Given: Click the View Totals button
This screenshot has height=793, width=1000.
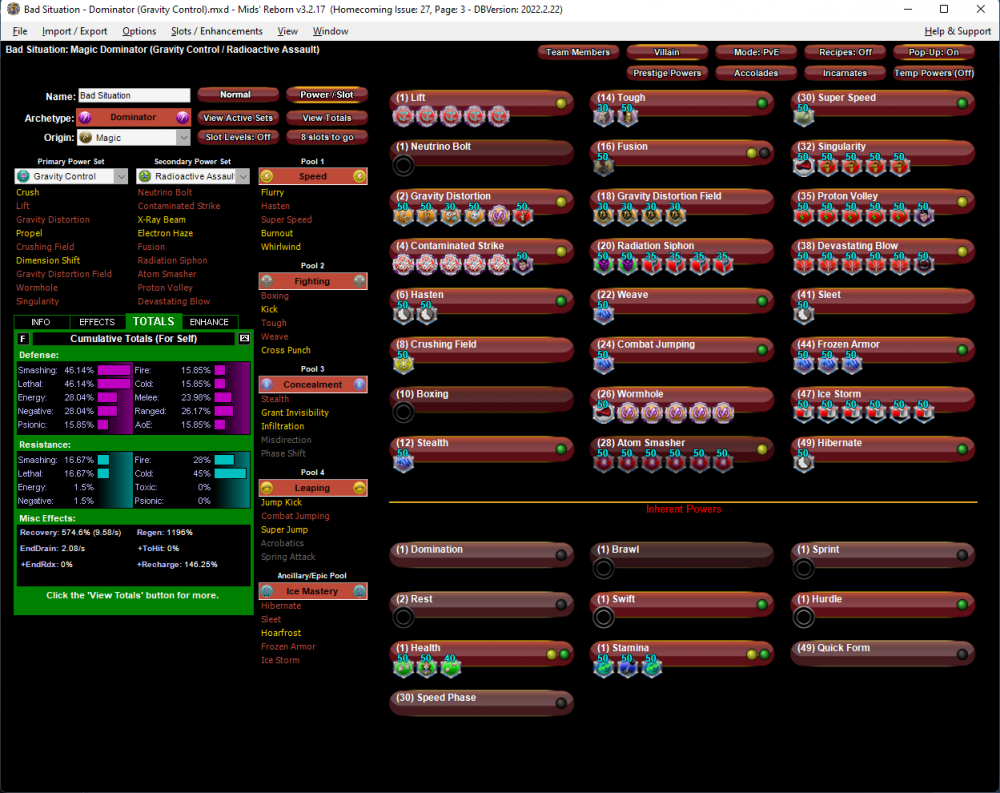Looking at the screenshot, I should click(325, 118).
